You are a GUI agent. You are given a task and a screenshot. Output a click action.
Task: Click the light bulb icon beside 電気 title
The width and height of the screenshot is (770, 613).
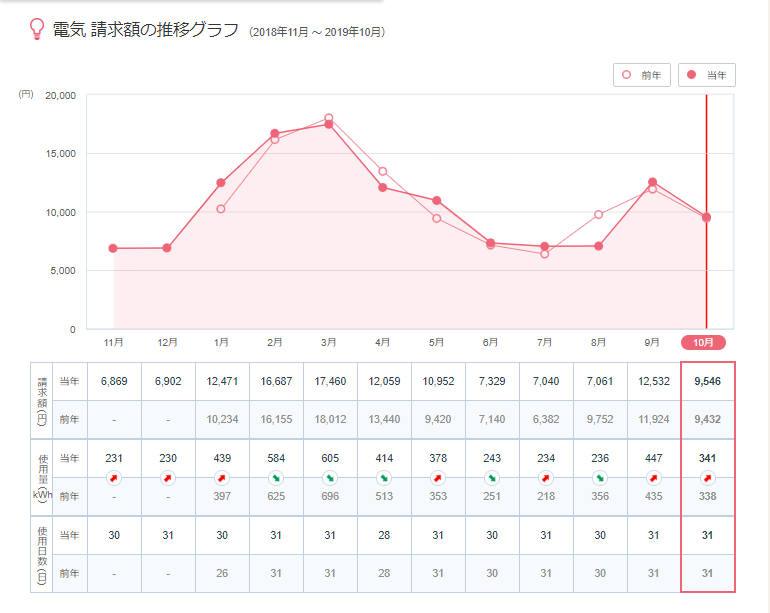click(37, 29)
